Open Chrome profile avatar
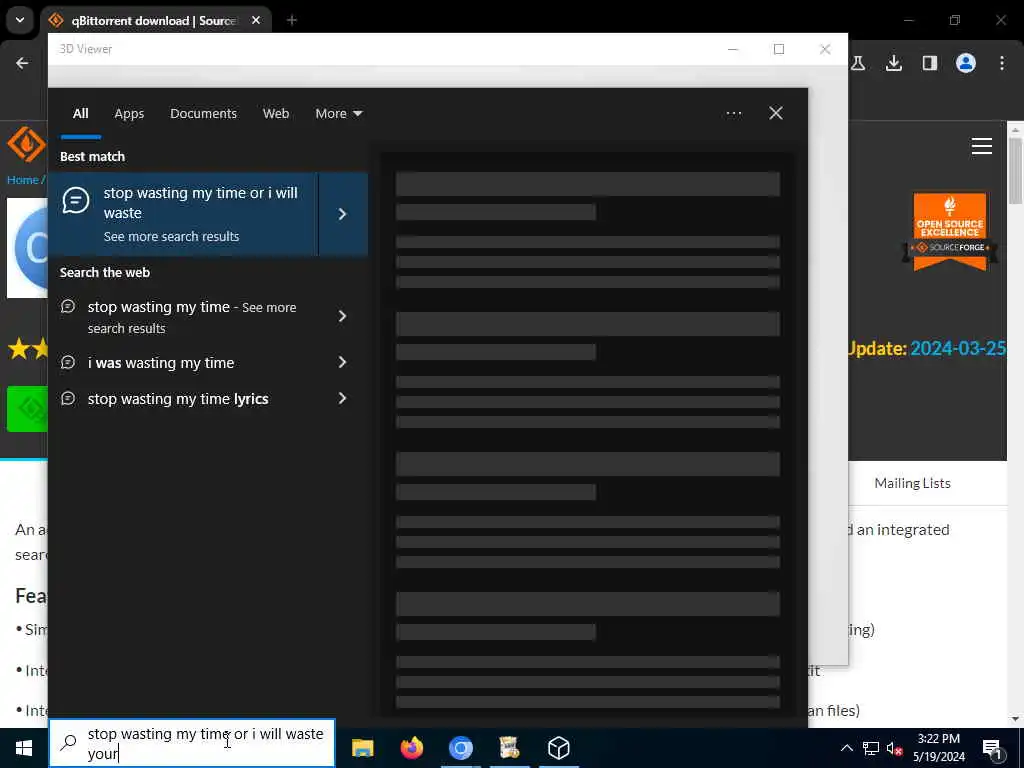 click(x=966, y=63)
